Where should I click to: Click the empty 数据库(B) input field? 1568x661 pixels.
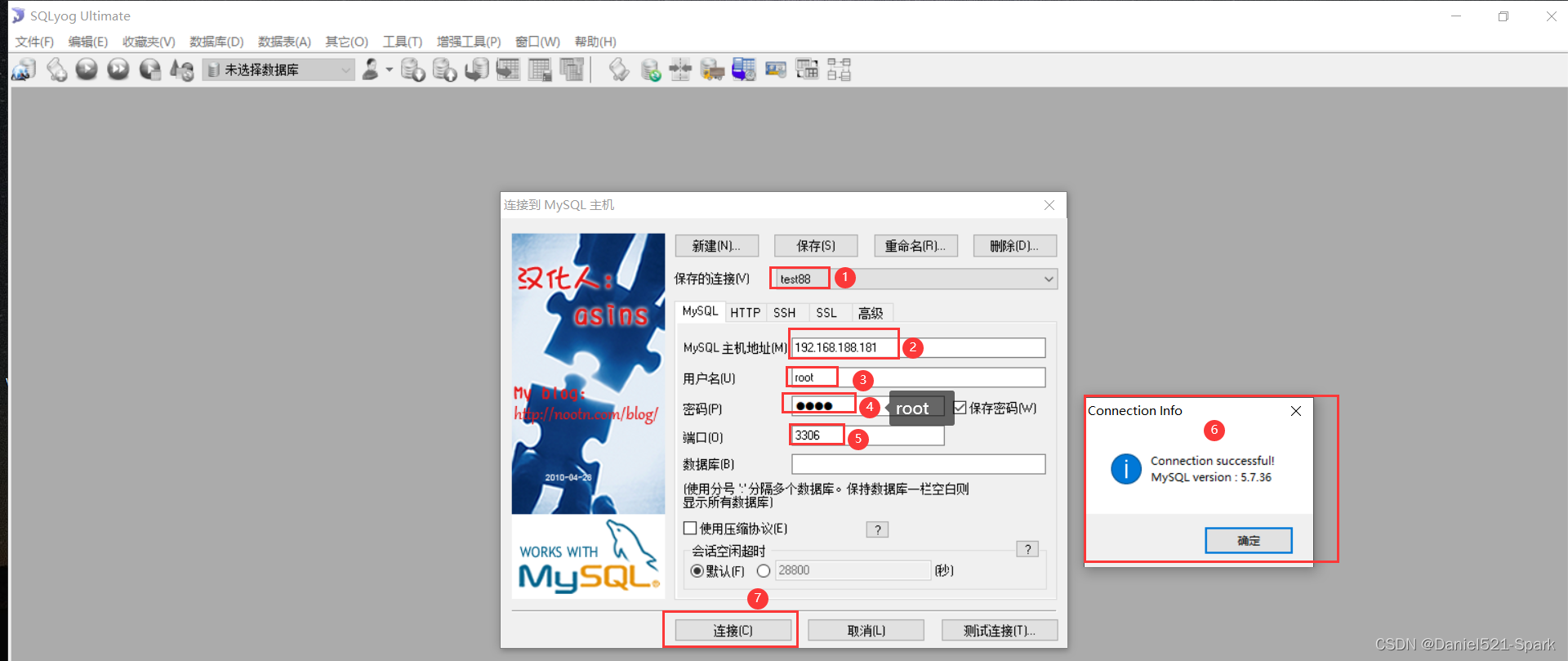click(x=918, y=464)
